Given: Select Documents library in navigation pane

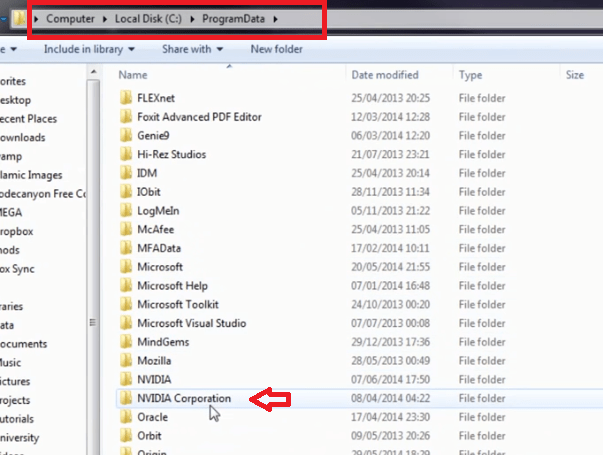Looking at the screenshot, I should (x=23, y=344).
